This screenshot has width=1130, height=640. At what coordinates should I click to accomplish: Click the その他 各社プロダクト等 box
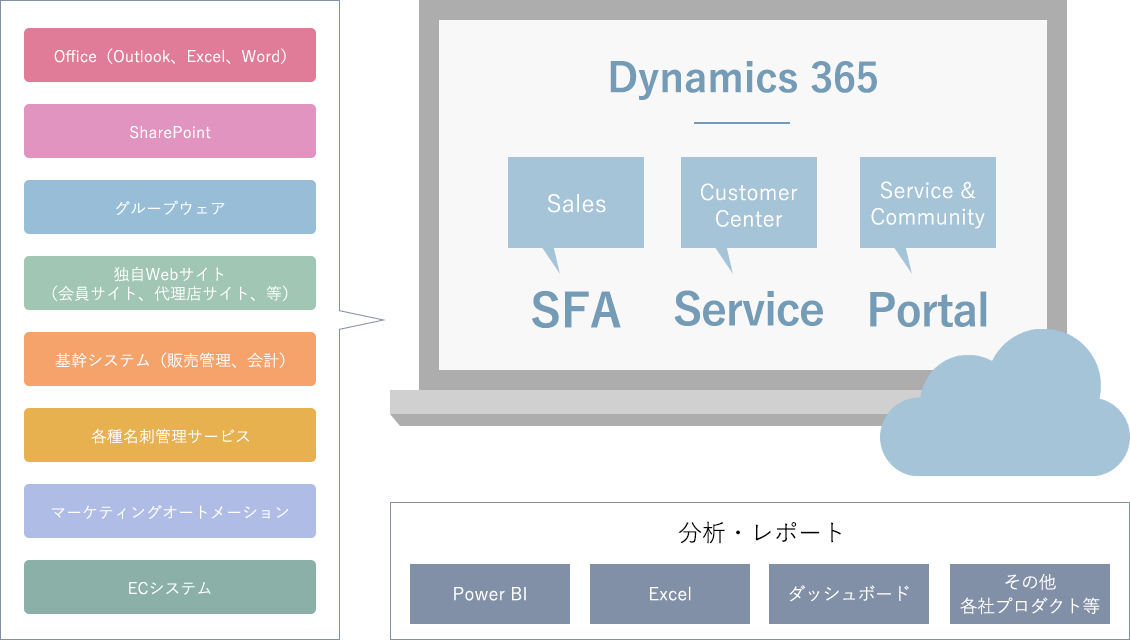1030,594
